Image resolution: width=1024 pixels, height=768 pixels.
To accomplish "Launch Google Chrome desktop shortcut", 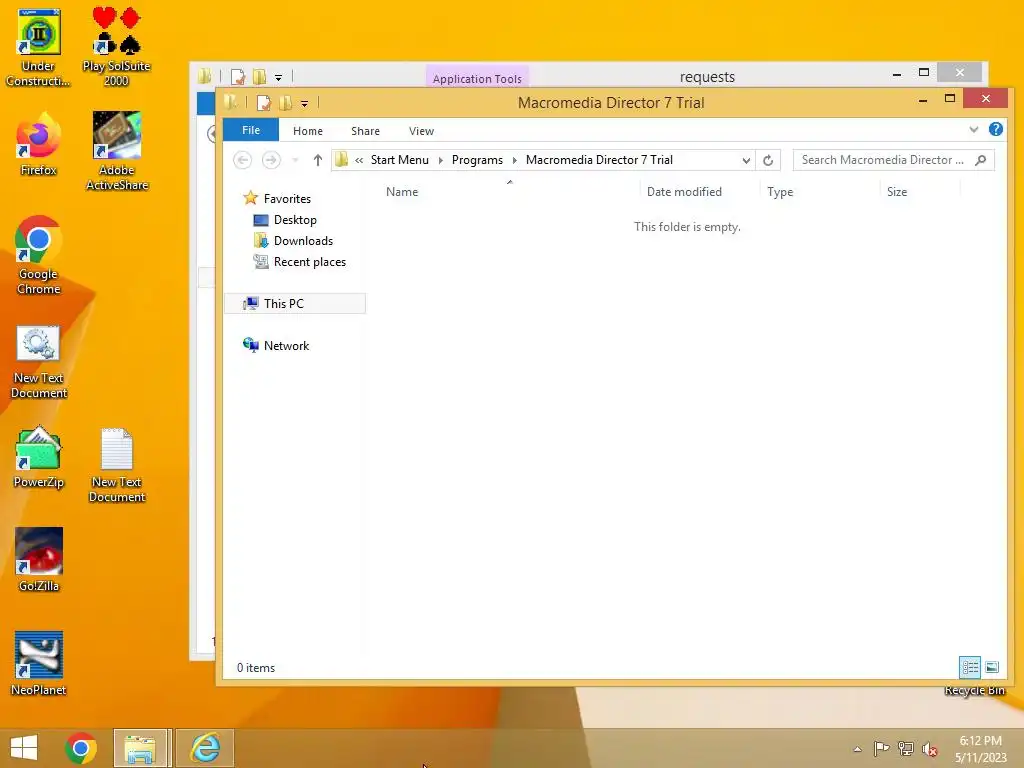I will [x=39, y=255].
